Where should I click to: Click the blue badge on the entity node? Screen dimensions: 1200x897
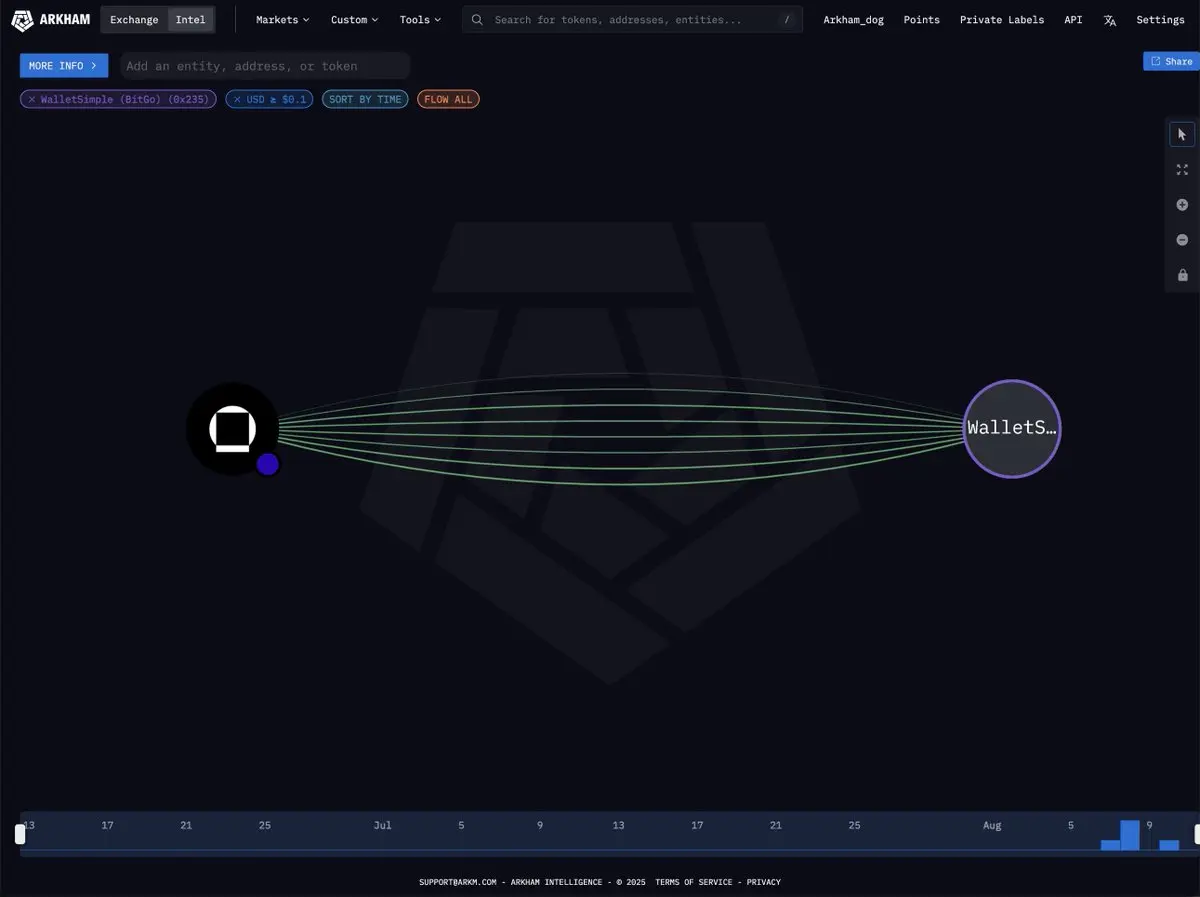click(x=267, y=464)
